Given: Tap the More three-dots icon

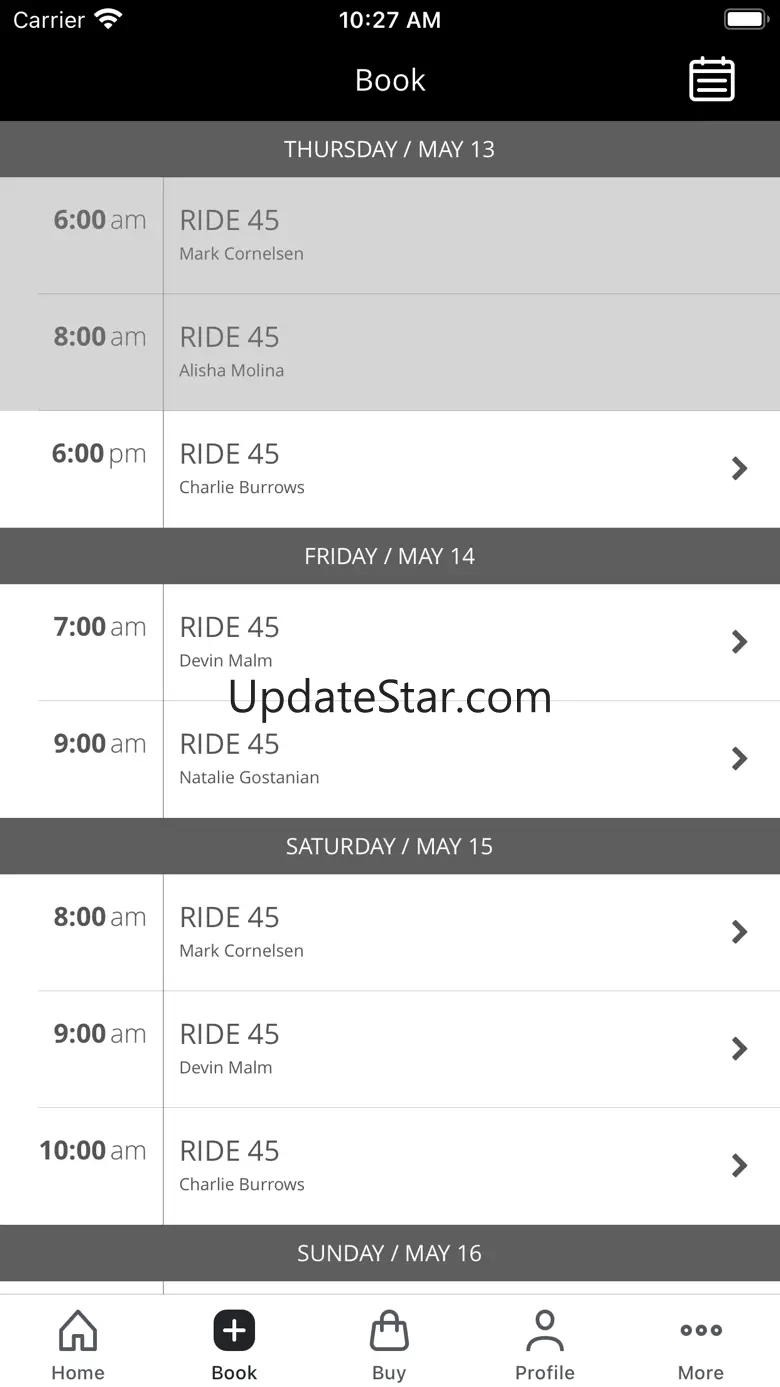Looking at the screenshot, I should pos(700,1331).
